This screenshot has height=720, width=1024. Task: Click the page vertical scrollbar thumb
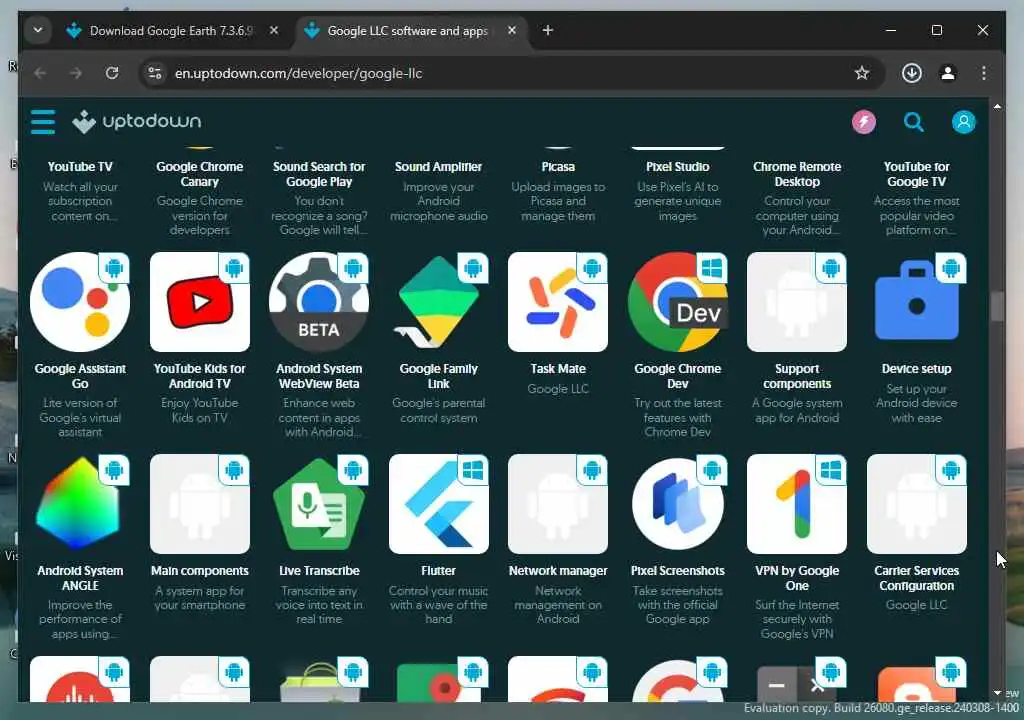pos(997,306)
